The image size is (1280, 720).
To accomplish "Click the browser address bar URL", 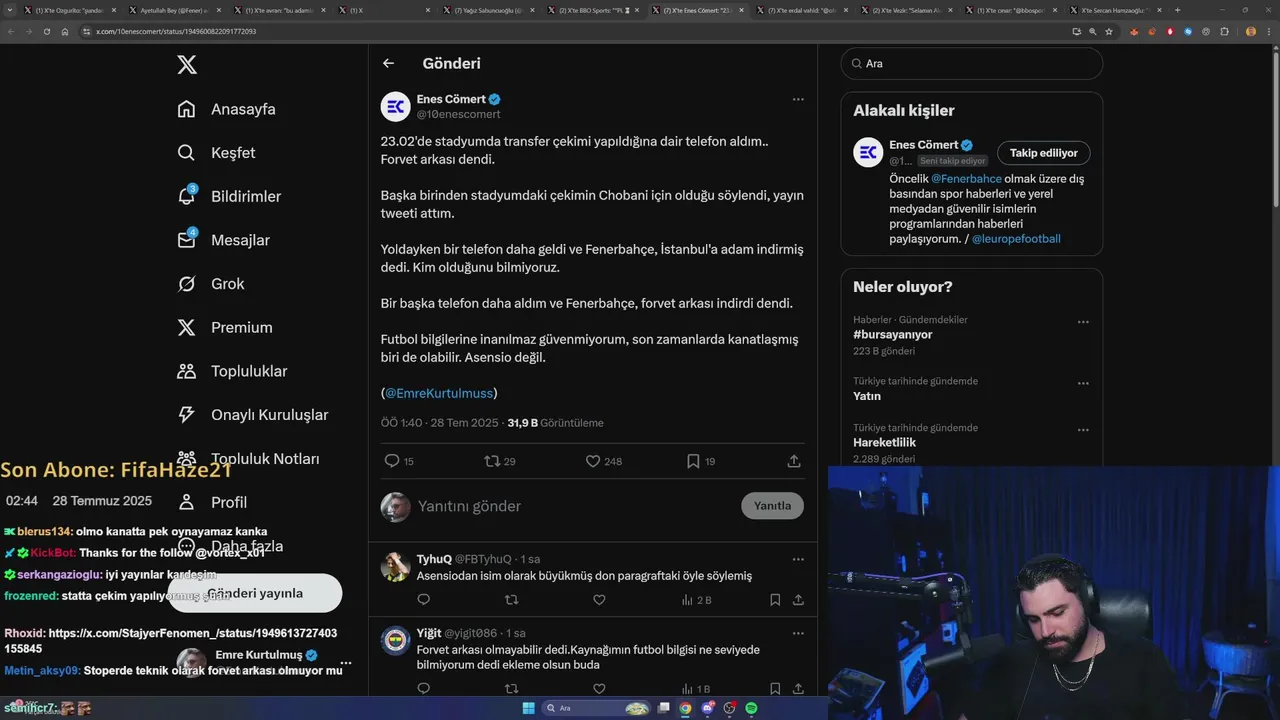I will pyautogui.click(x=176, y=31).
